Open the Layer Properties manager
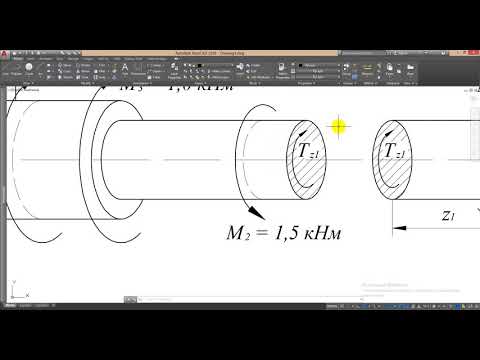Image resolution: width=480 pixels, height=360 pixels. click(174, 70)
